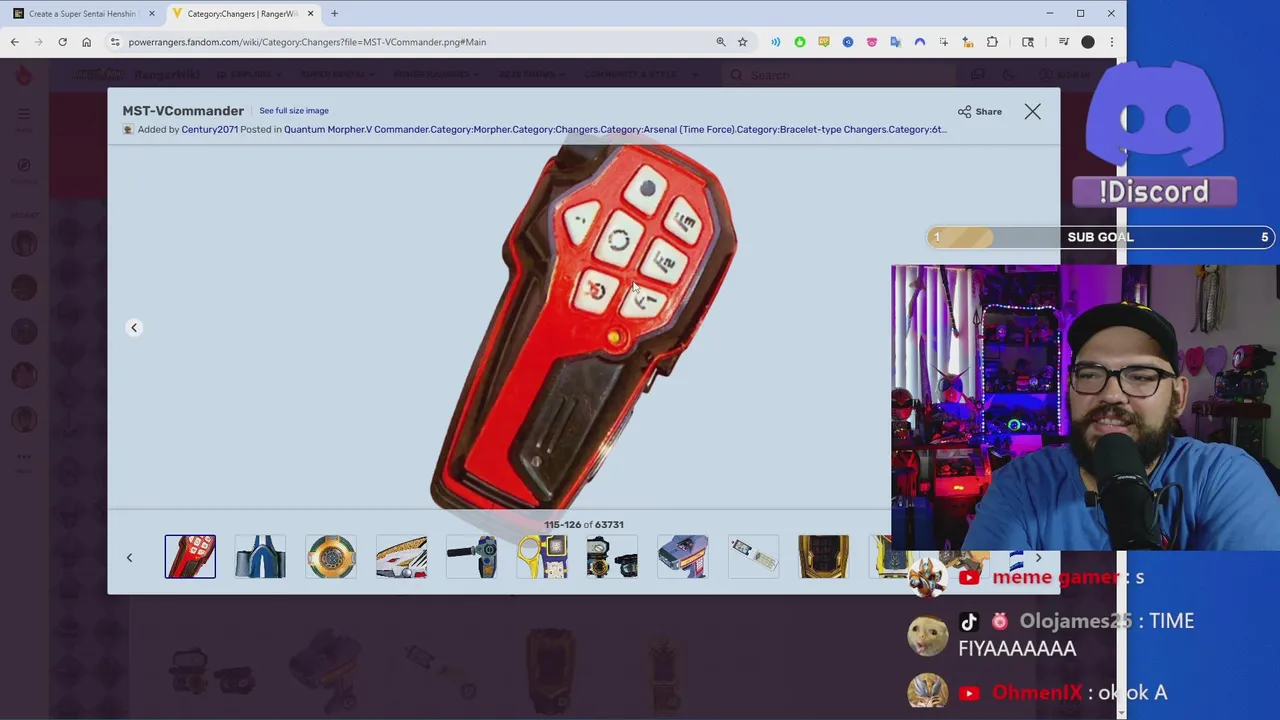
Task: Open the Extensions puzzle-piece menu
Action: point(992,42)
